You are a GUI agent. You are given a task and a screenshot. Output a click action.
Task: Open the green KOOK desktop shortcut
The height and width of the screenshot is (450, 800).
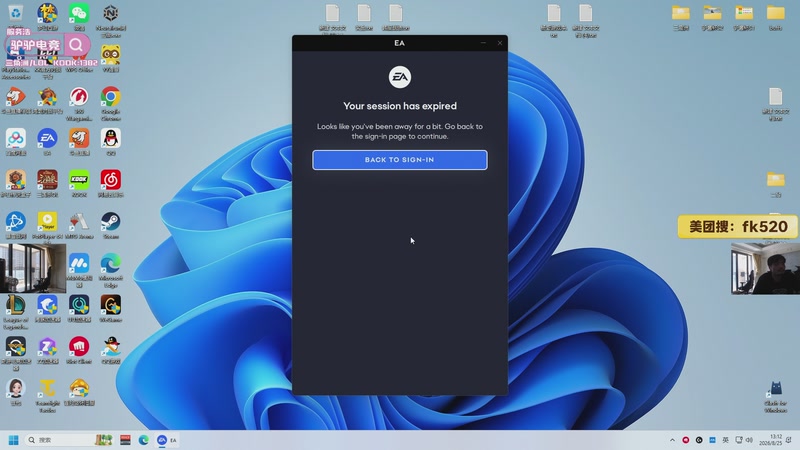79,180
